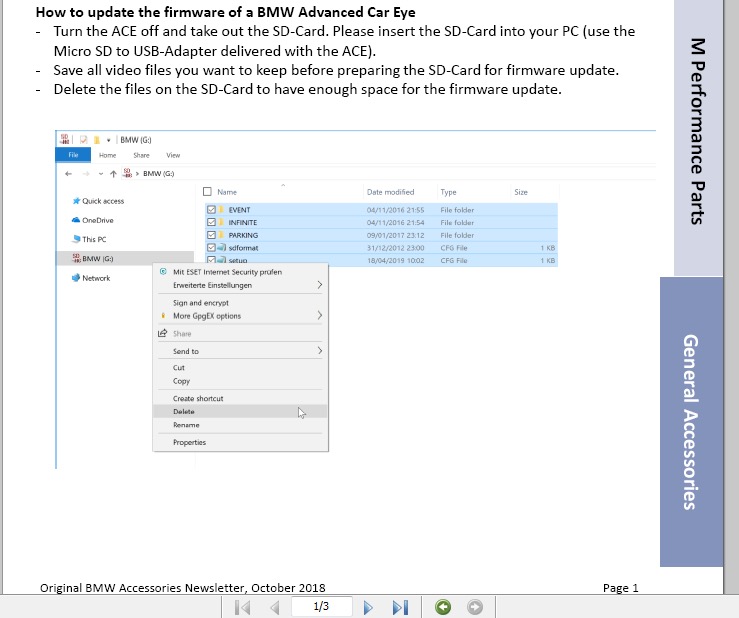This screenshot has height=618, width=739.
Task: Expand the Send to submenu
Action: (x=240, y=351)
